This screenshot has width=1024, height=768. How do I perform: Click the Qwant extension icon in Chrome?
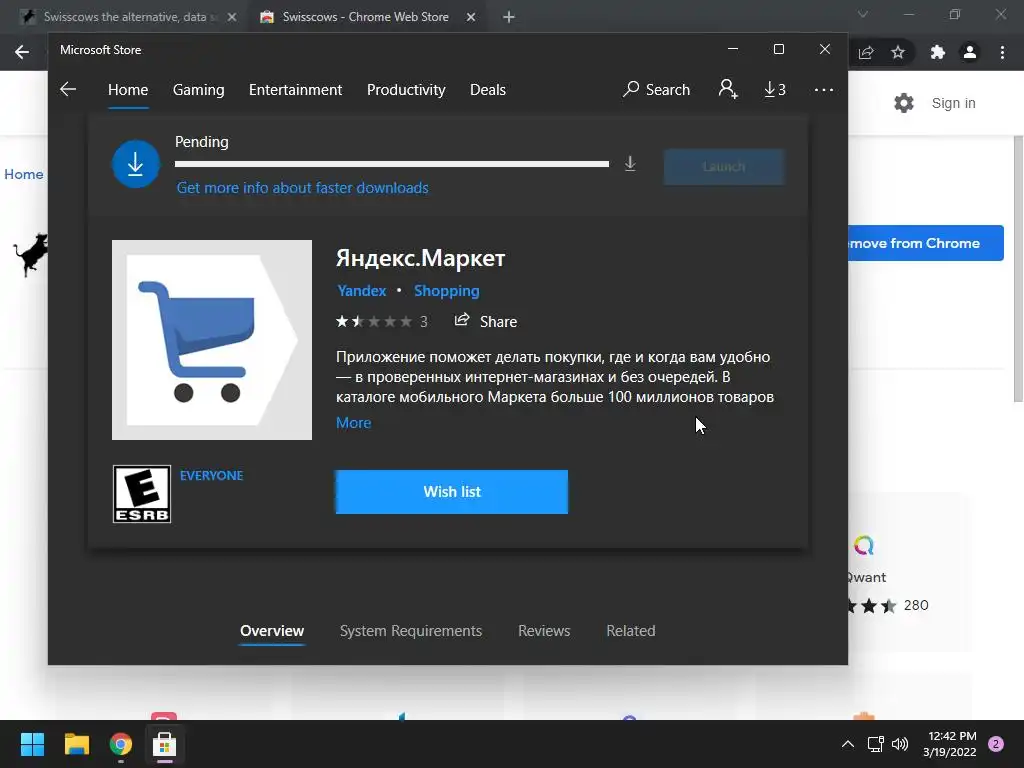(x=863, y=545)
